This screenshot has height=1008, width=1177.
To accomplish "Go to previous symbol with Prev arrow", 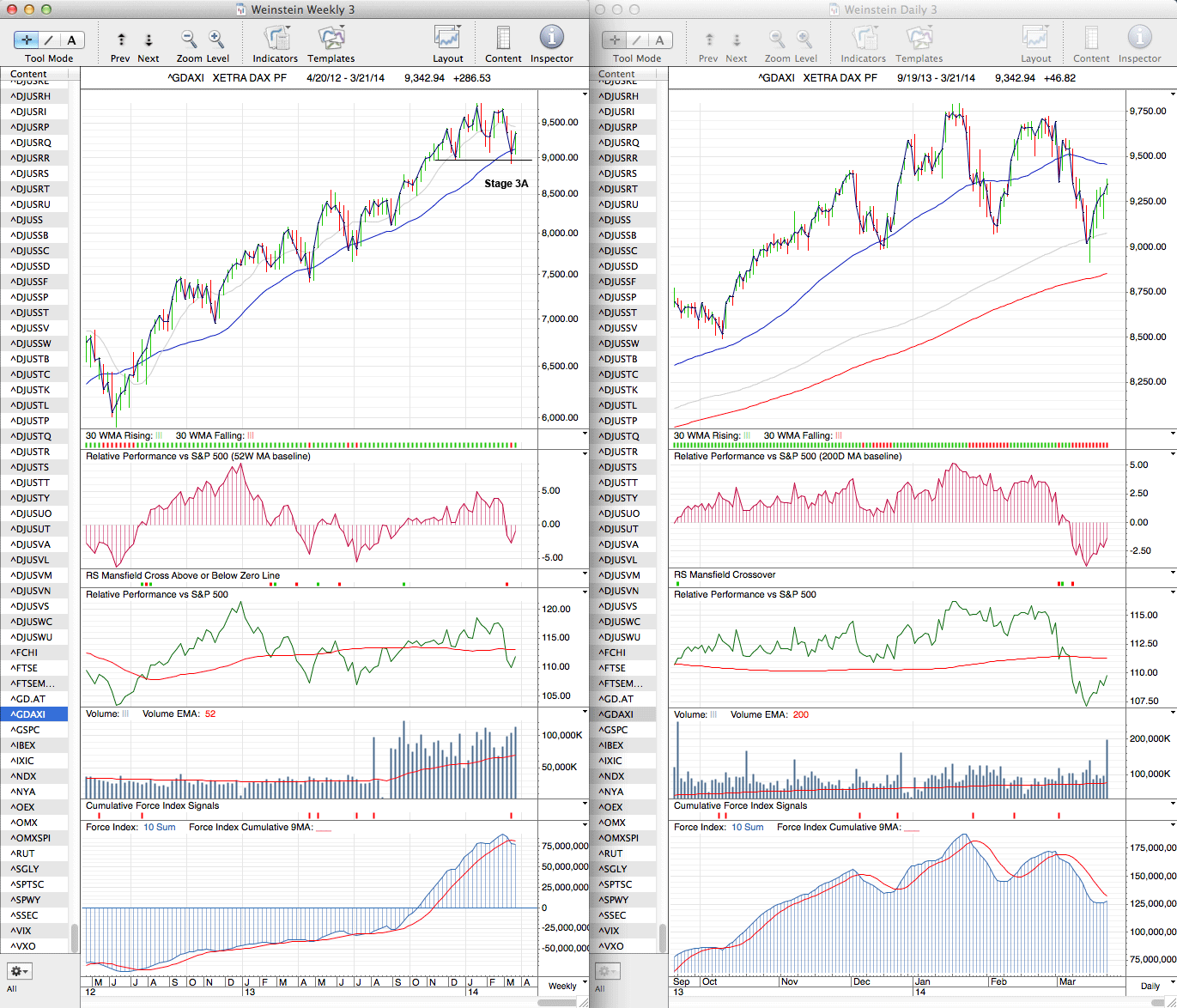I will point(121,39).
